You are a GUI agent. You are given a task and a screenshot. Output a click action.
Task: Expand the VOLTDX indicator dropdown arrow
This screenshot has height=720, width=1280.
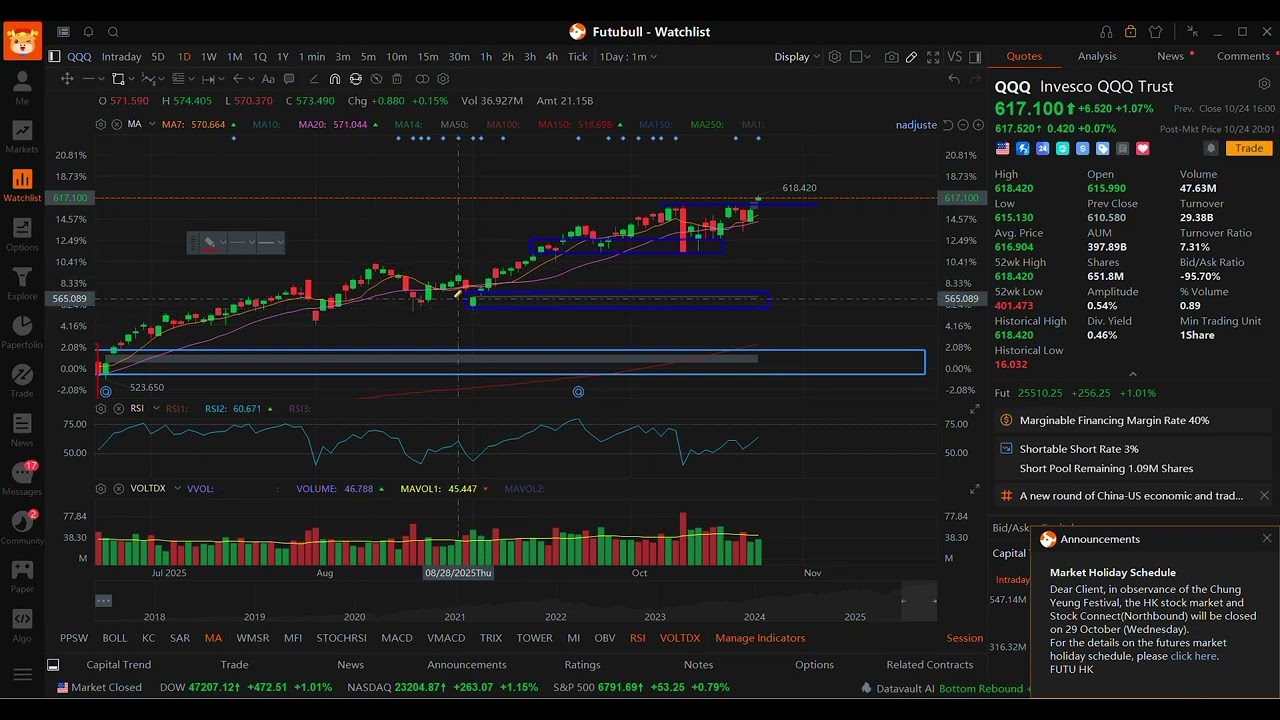(x=177, y=488)
